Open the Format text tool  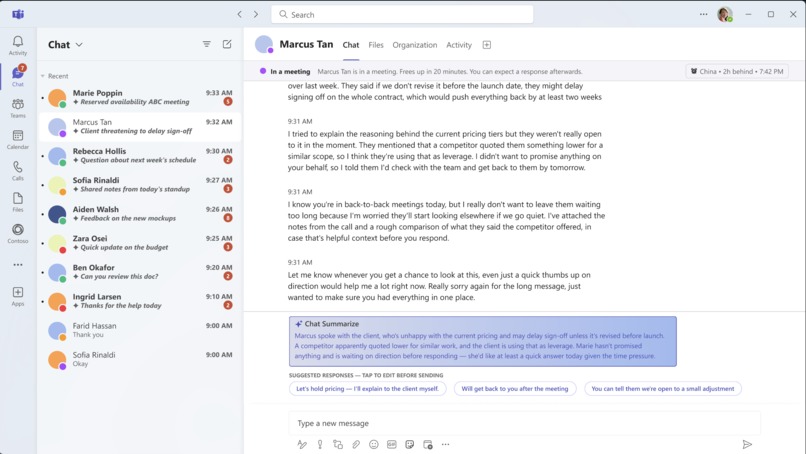click(302, 444)
